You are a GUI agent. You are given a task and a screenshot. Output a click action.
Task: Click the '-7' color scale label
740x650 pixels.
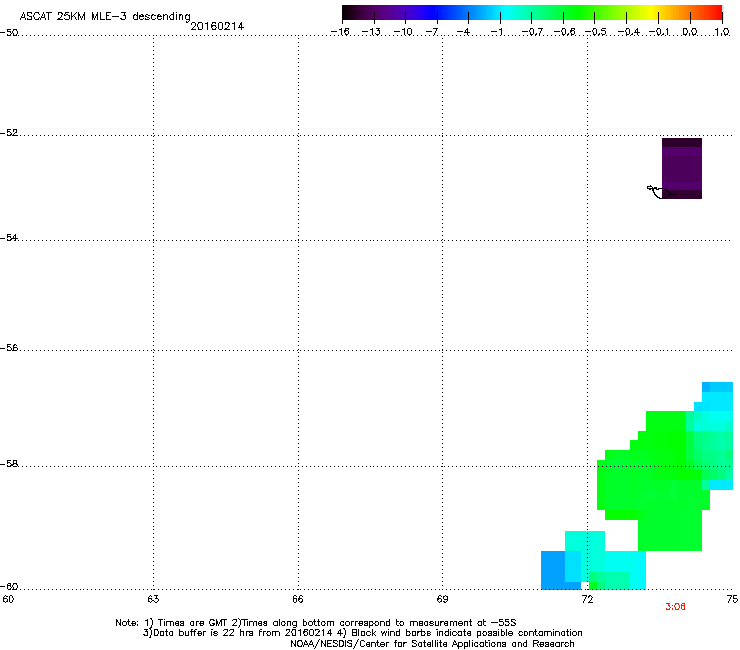[x=432, y=32]
